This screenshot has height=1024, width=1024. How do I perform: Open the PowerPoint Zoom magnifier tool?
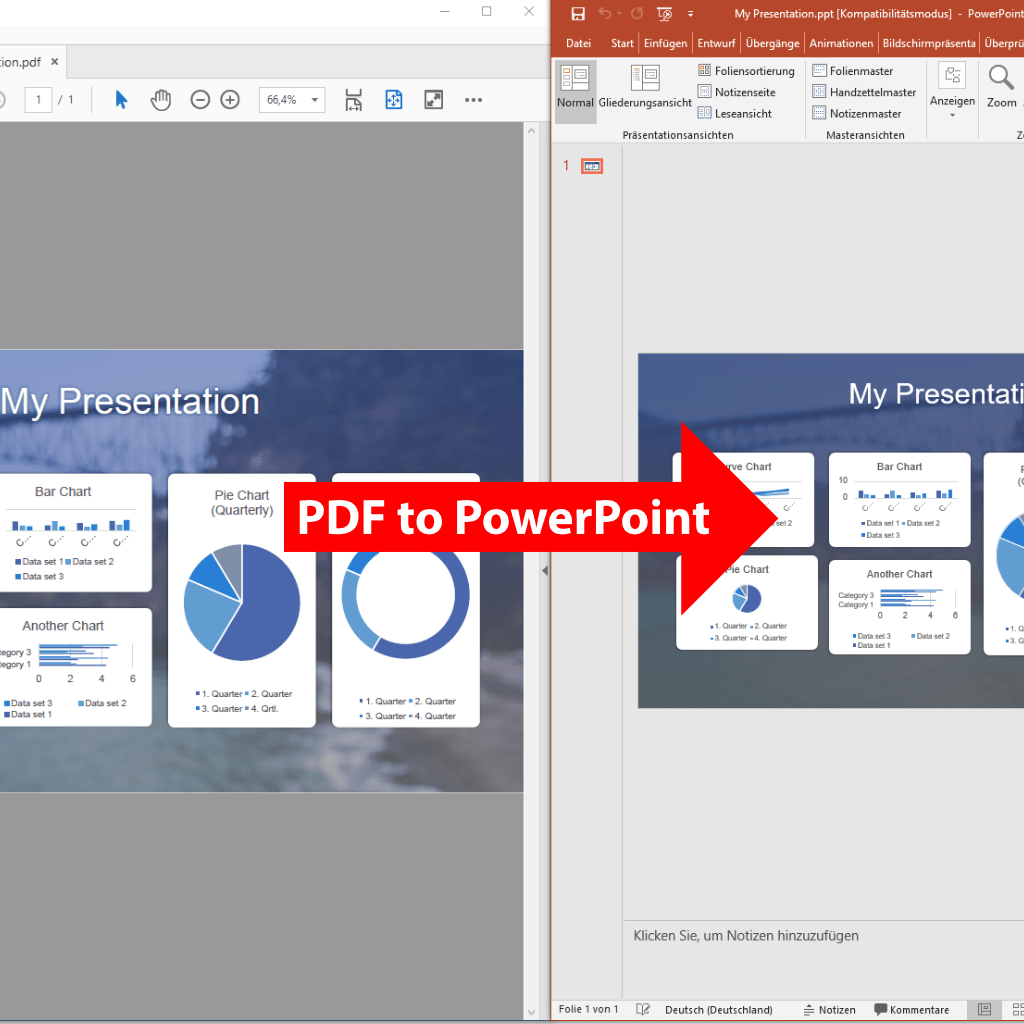click(x=1001, y=86)
